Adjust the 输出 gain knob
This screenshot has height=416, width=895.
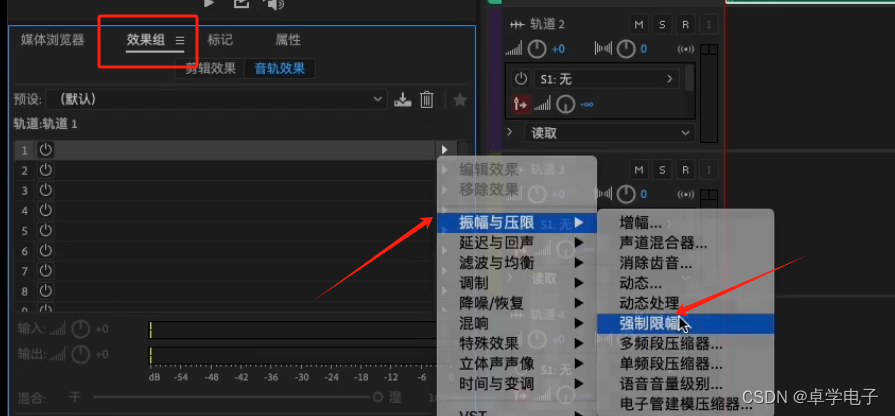pos(81,354)
